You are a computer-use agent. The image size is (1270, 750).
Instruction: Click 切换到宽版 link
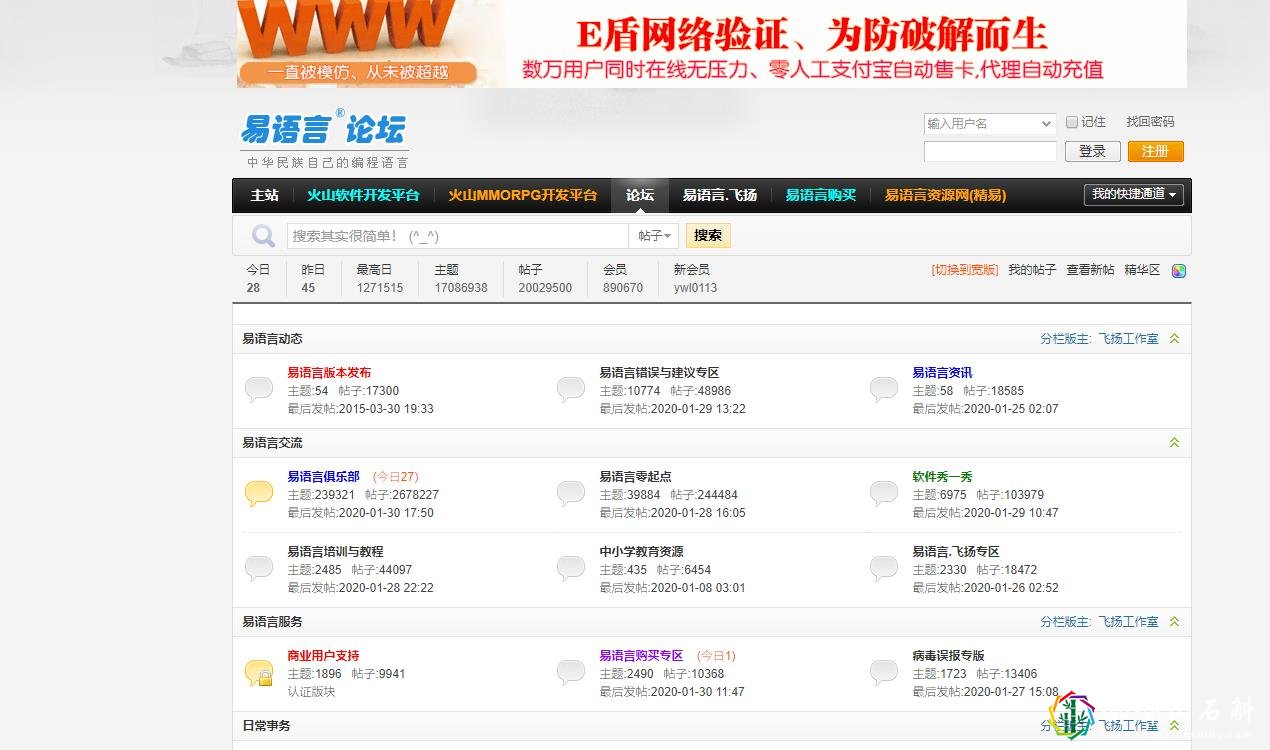[965, 270]
